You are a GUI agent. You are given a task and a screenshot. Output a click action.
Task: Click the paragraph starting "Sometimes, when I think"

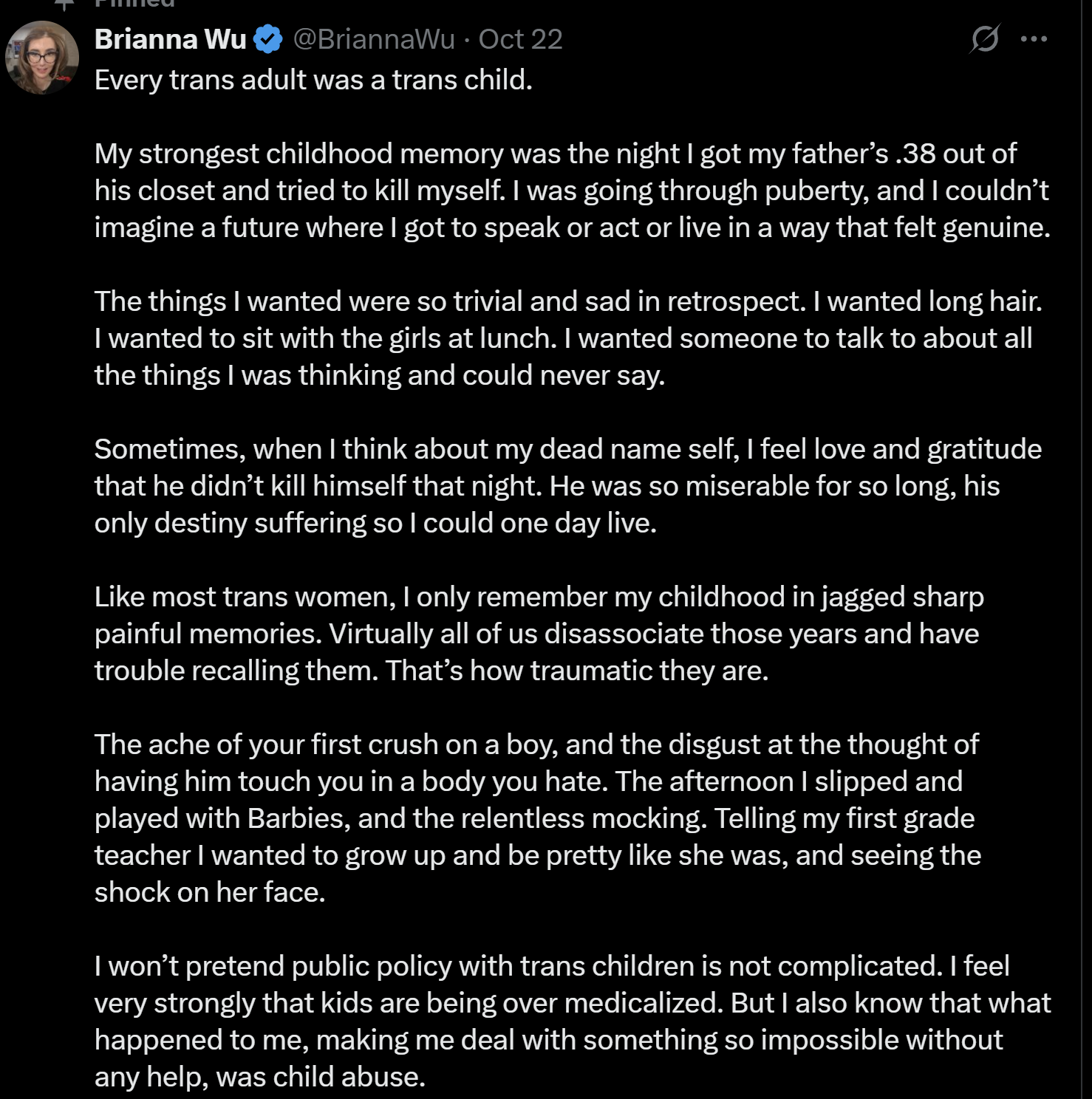click(x=567, y=486)
